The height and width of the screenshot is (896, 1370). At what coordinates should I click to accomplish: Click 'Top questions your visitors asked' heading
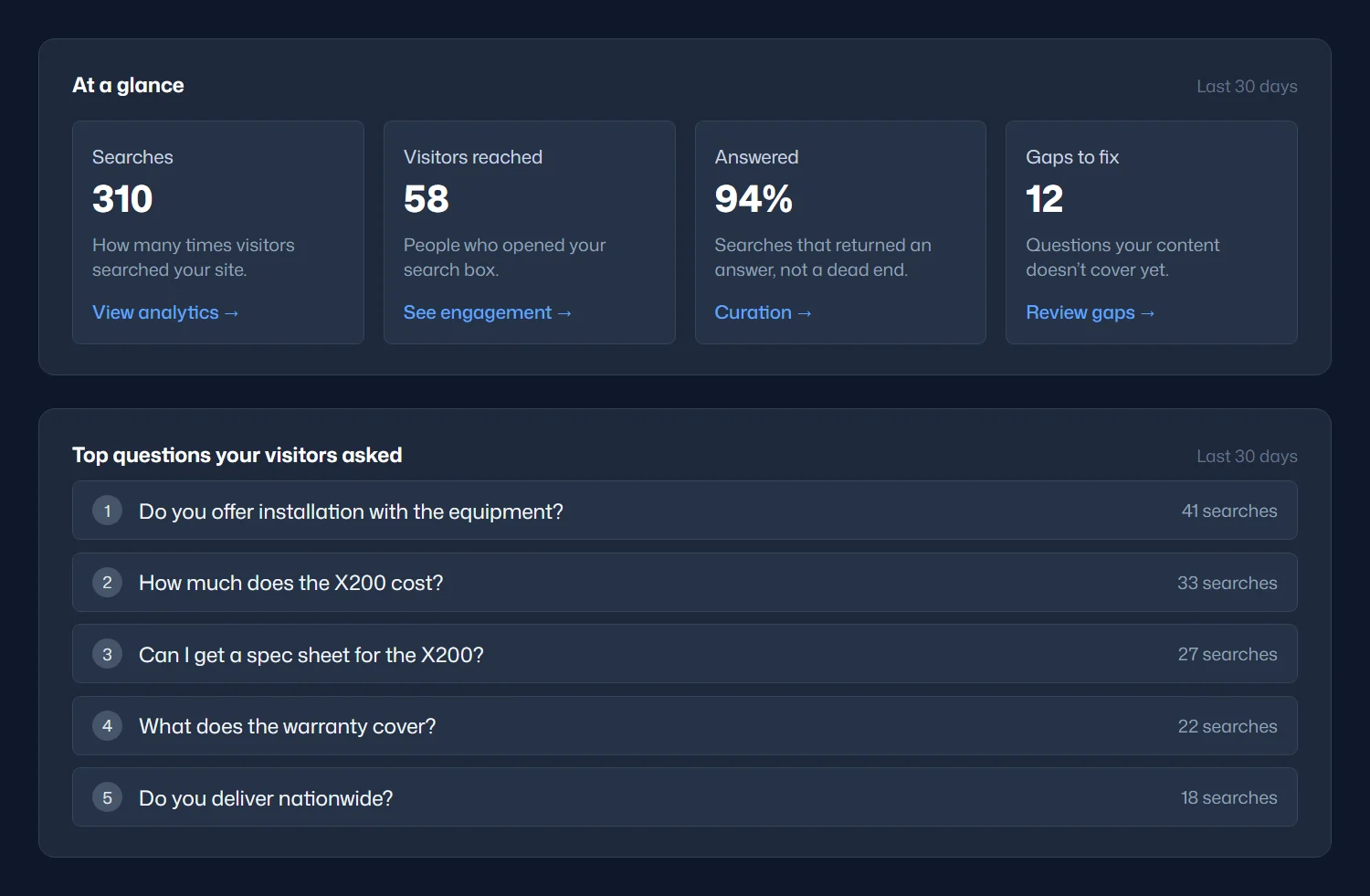(237, 455)
